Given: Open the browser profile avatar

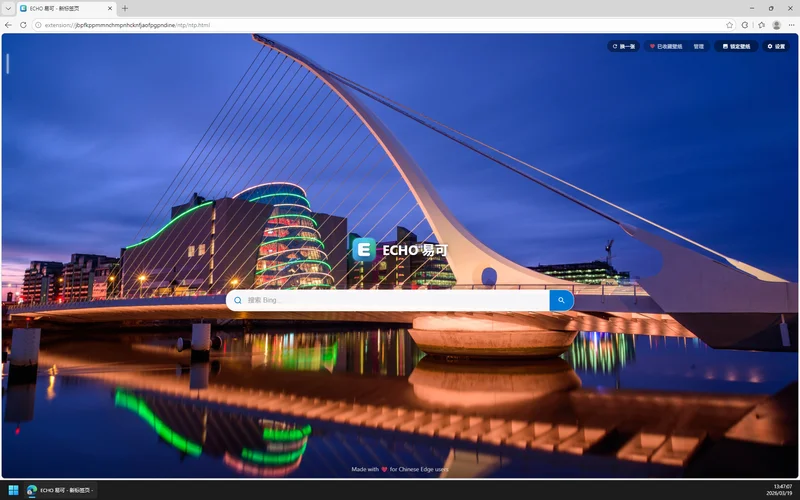Looking at the screenshot, I should (x=776, y=24).
